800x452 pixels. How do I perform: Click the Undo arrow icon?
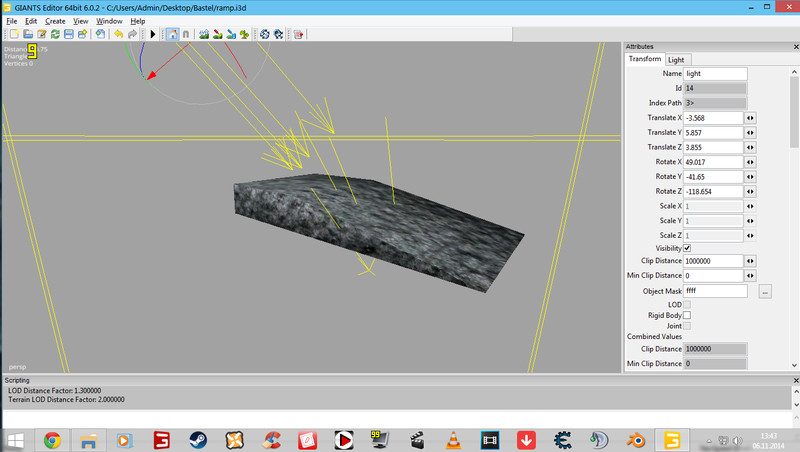point(117,34)
